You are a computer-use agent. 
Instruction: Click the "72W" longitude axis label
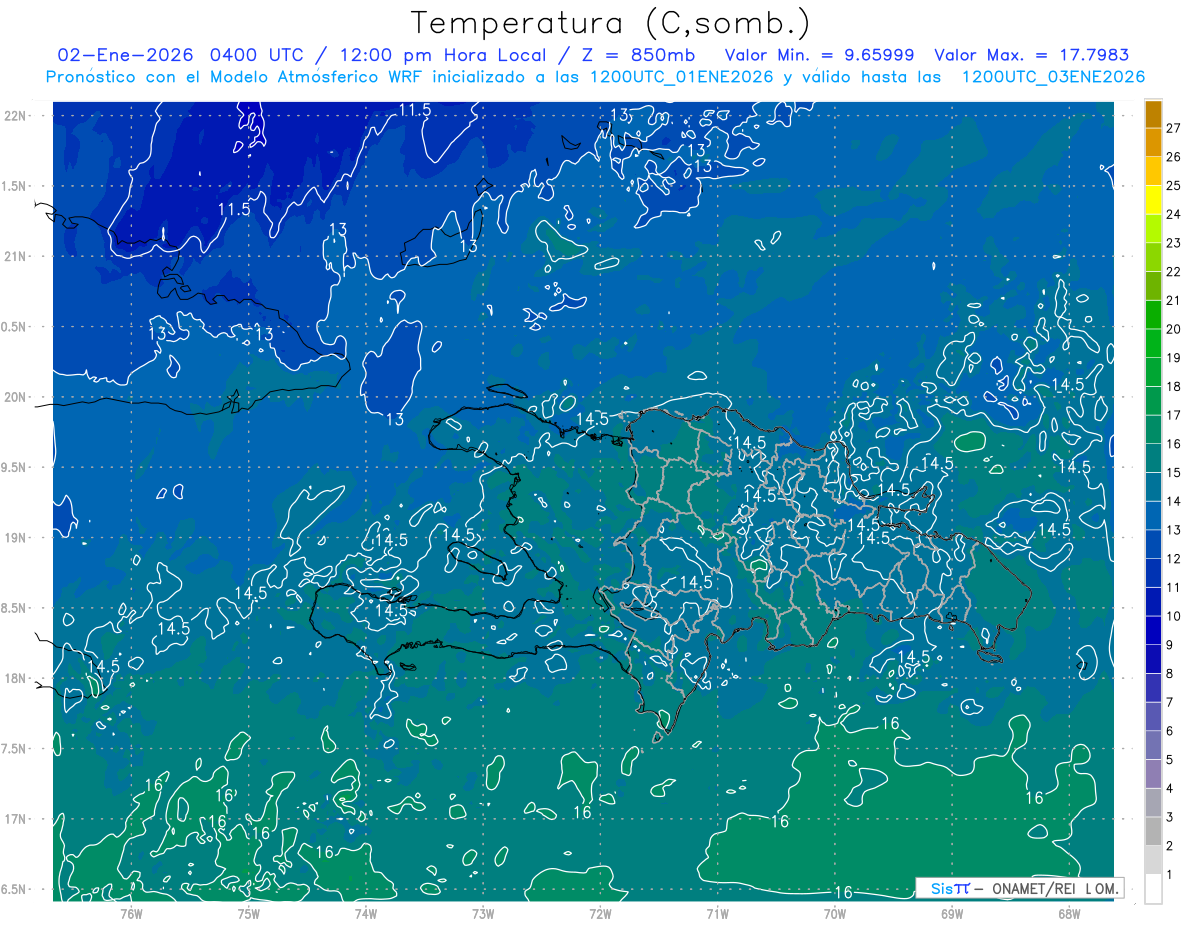click(x=600, y=913)
